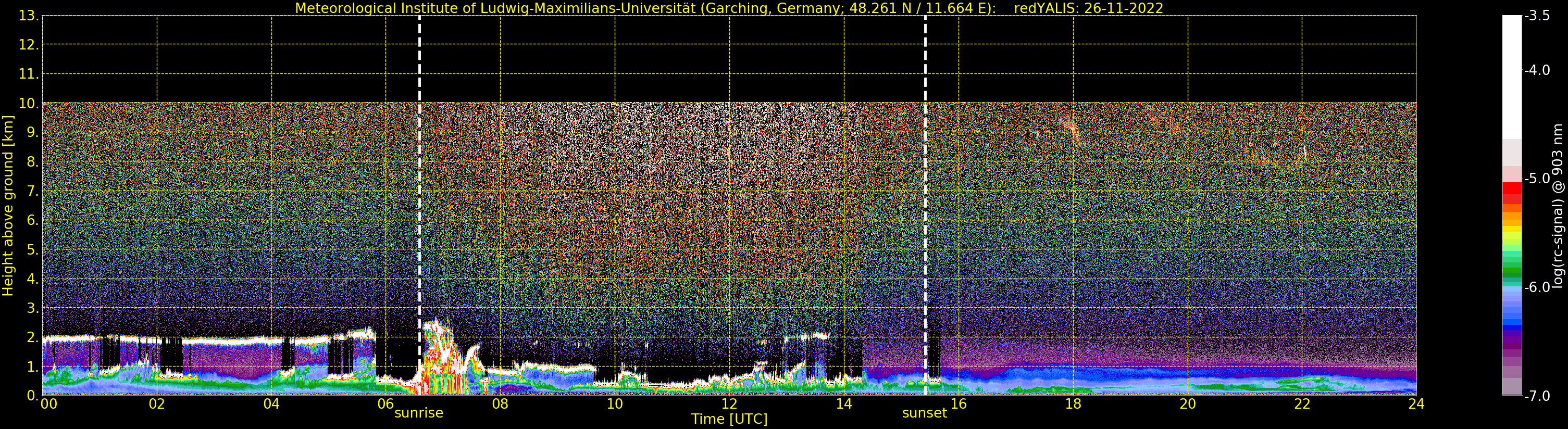Click the time tick label 20

[x=1187, y=404]
